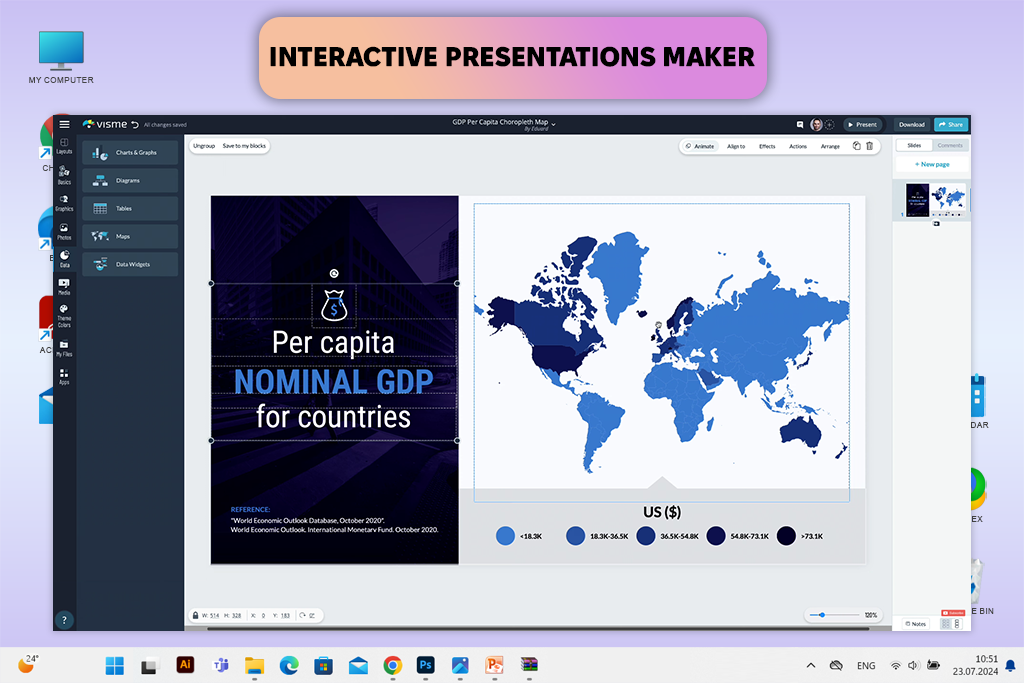The width and height of the screenshot is (1024, 683).
Task: Open the Layouts sidebar panel
Action: [64, 146]
